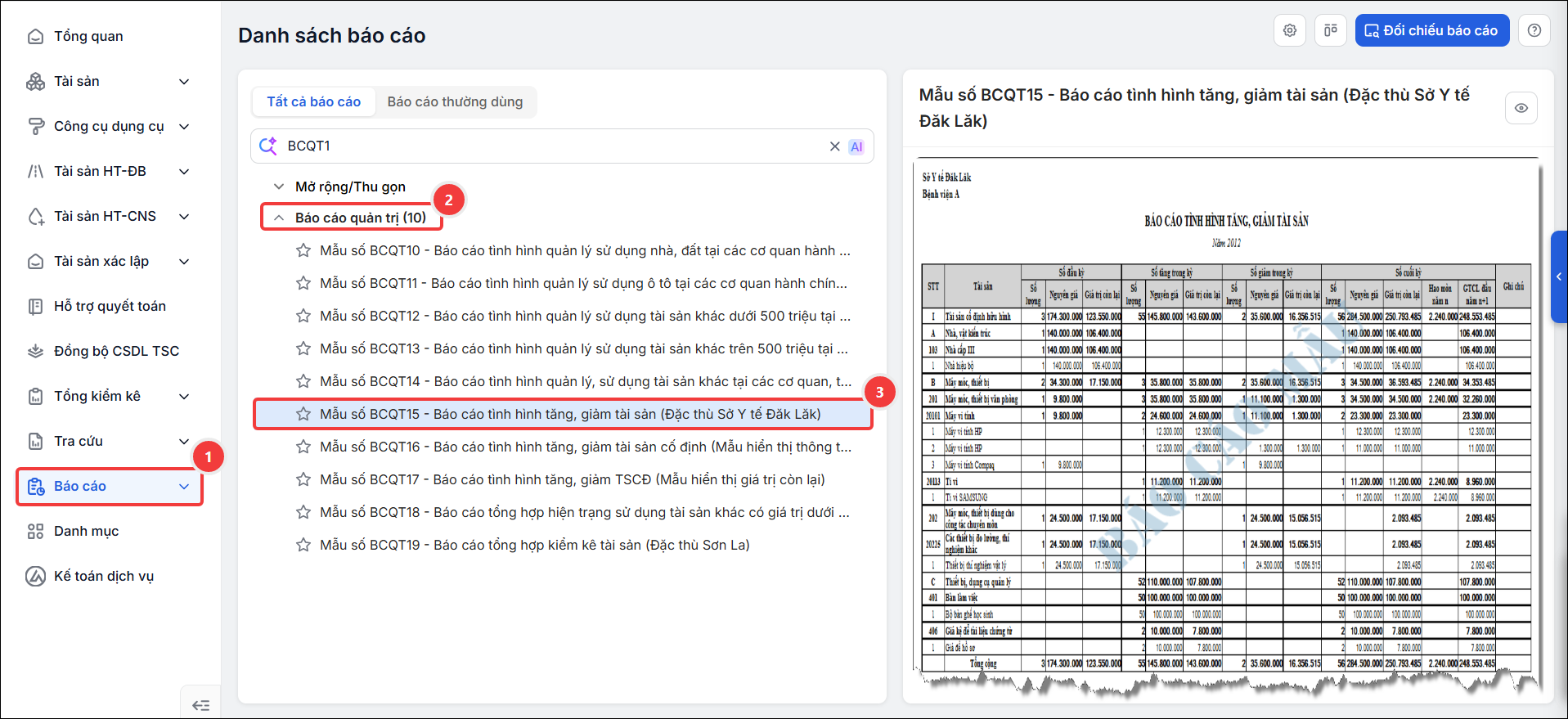
Task: Toggle the report preview eye button
Action: click(1521, 108)
